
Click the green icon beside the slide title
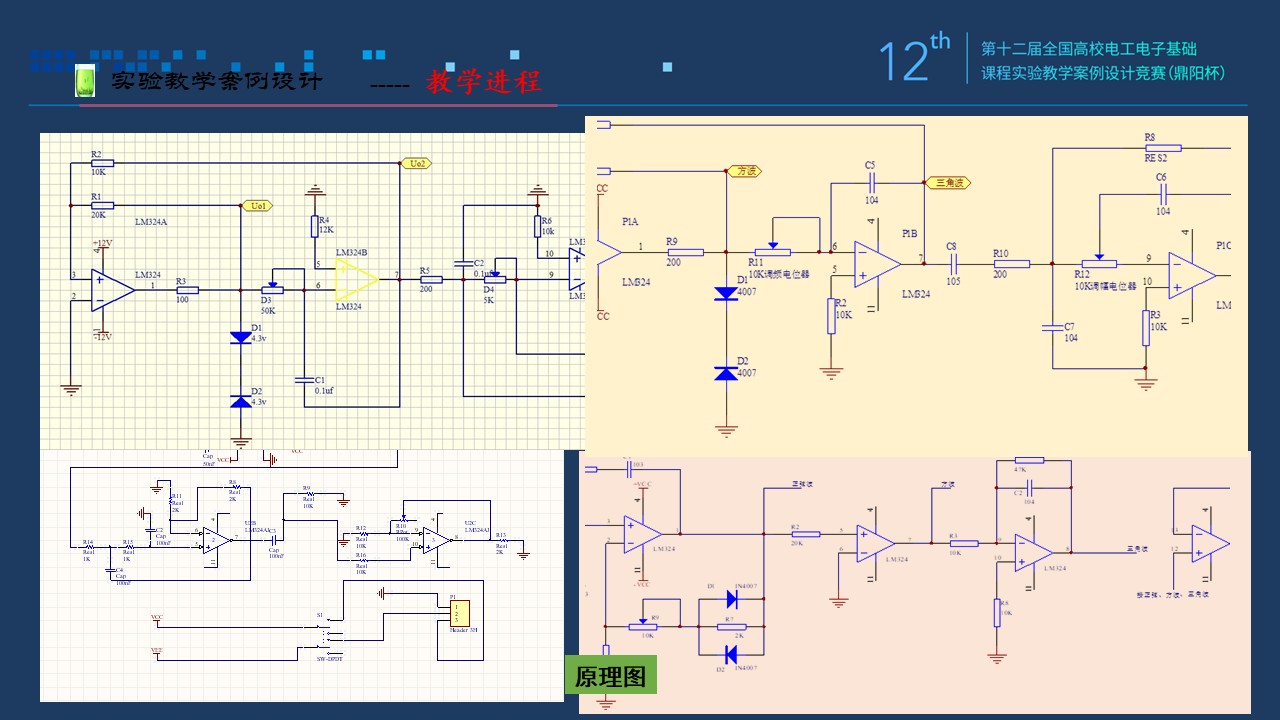pyautogui.click(x=85, y=81)
